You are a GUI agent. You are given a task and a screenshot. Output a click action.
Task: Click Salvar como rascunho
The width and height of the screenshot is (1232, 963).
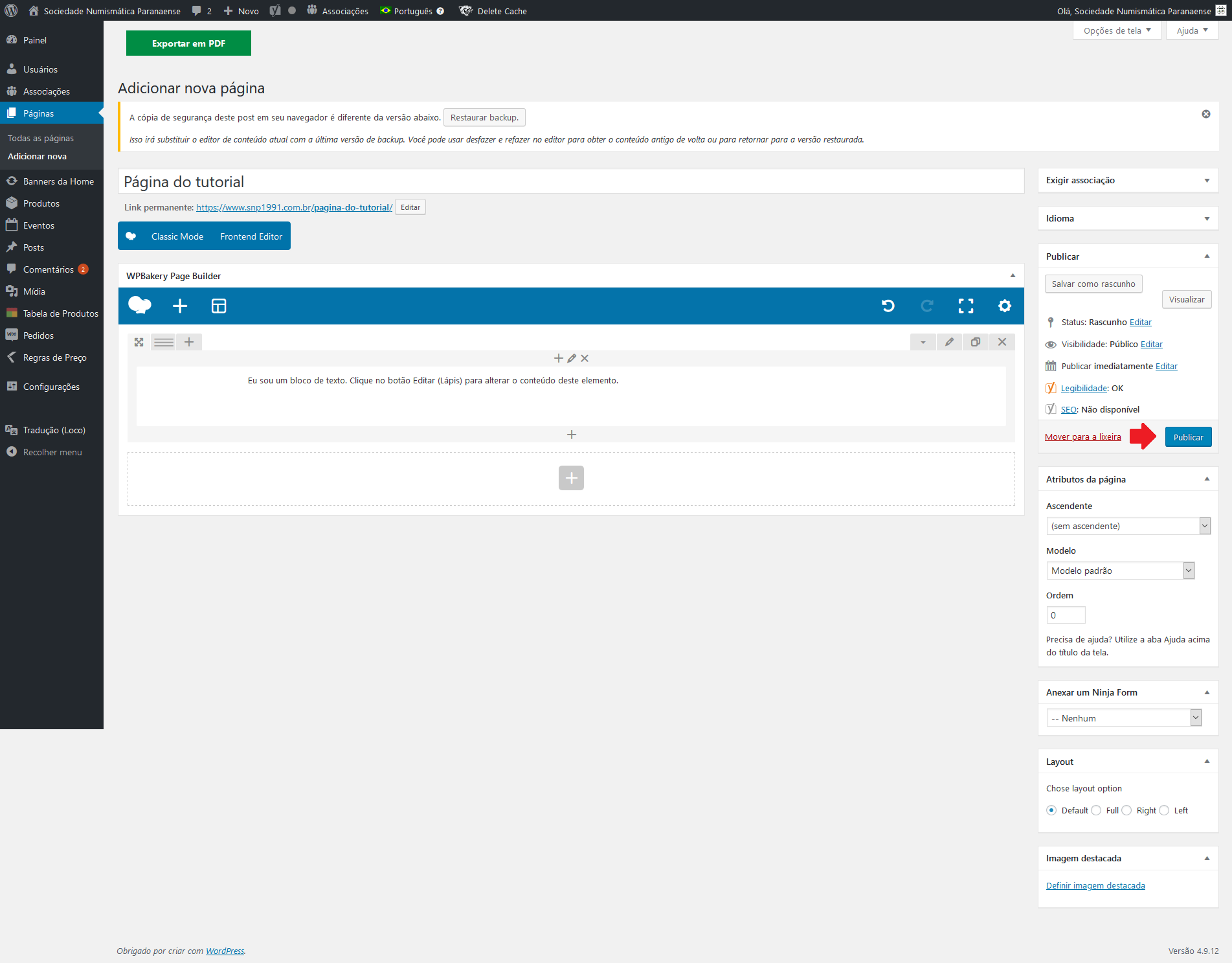coord(1093,284)
